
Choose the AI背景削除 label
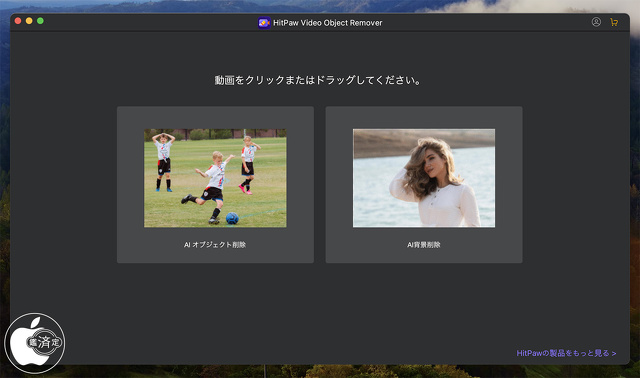[x=424, y=245]
